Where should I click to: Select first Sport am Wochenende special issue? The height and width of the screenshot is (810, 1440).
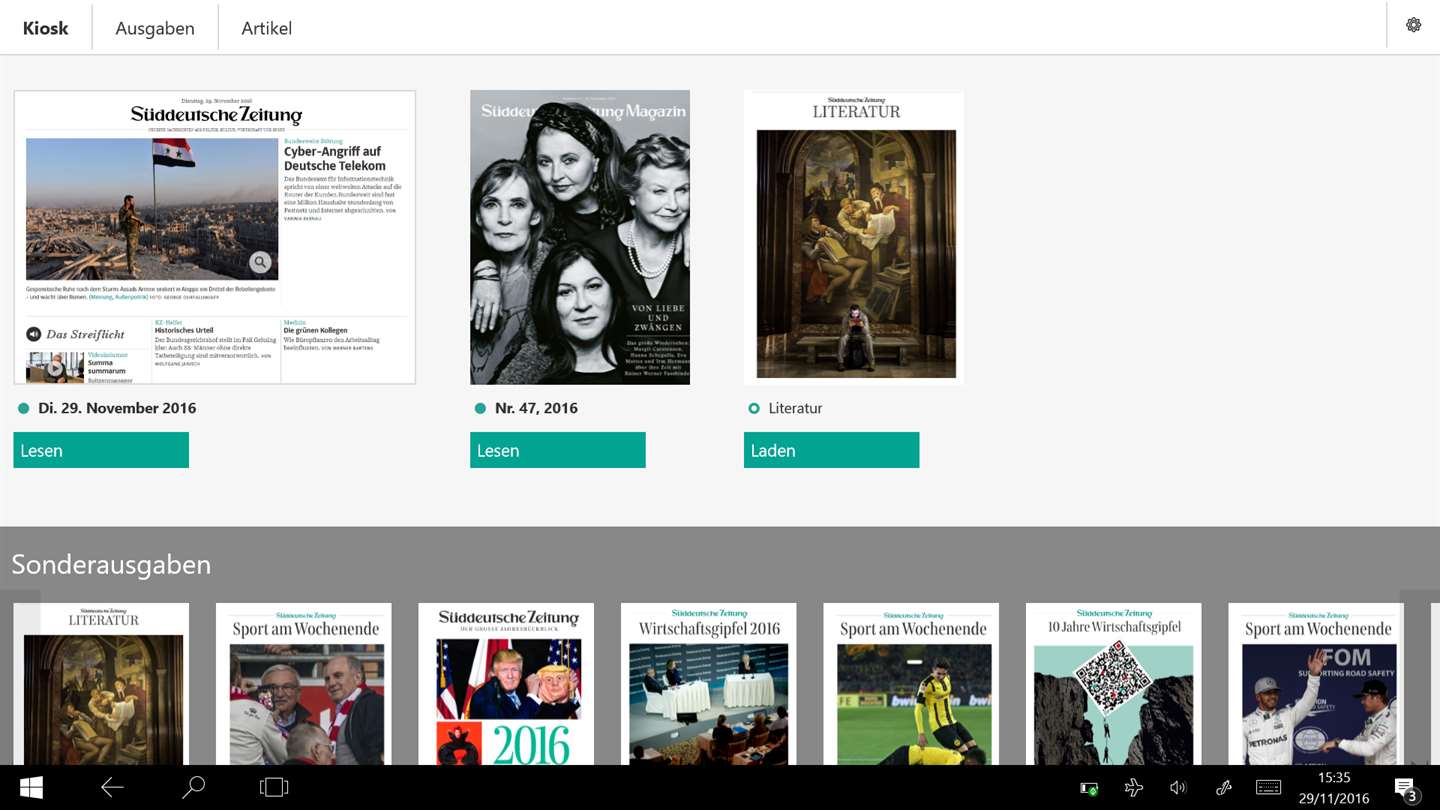click(304, 684)
